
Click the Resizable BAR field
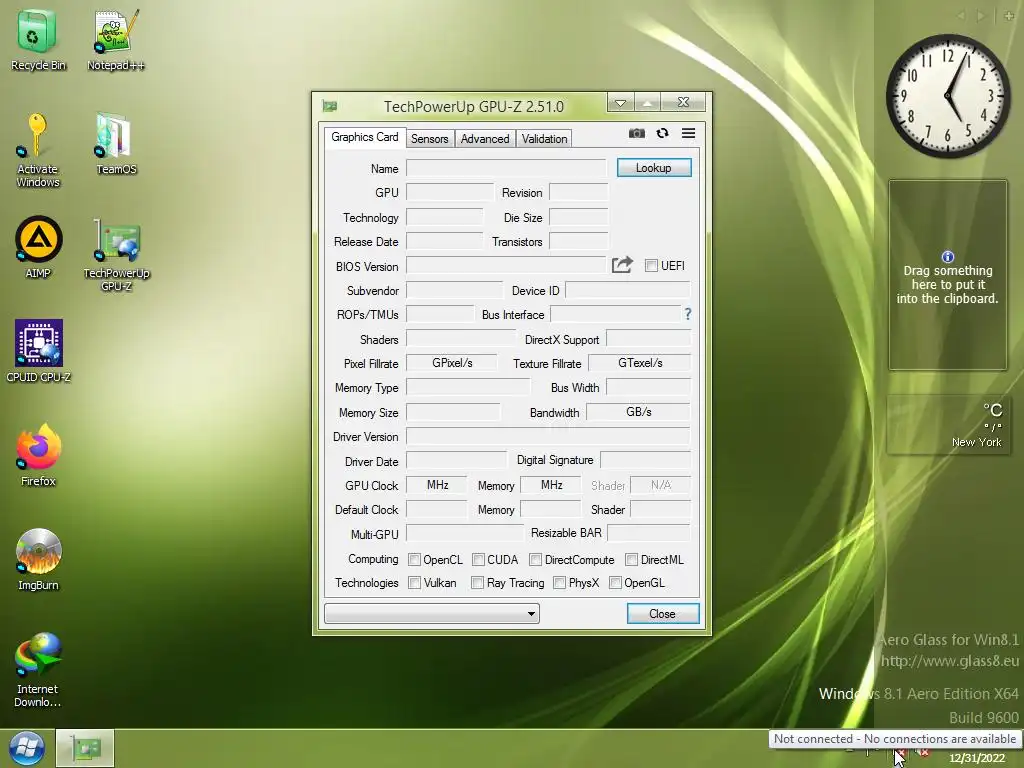(x=648, y=533)
